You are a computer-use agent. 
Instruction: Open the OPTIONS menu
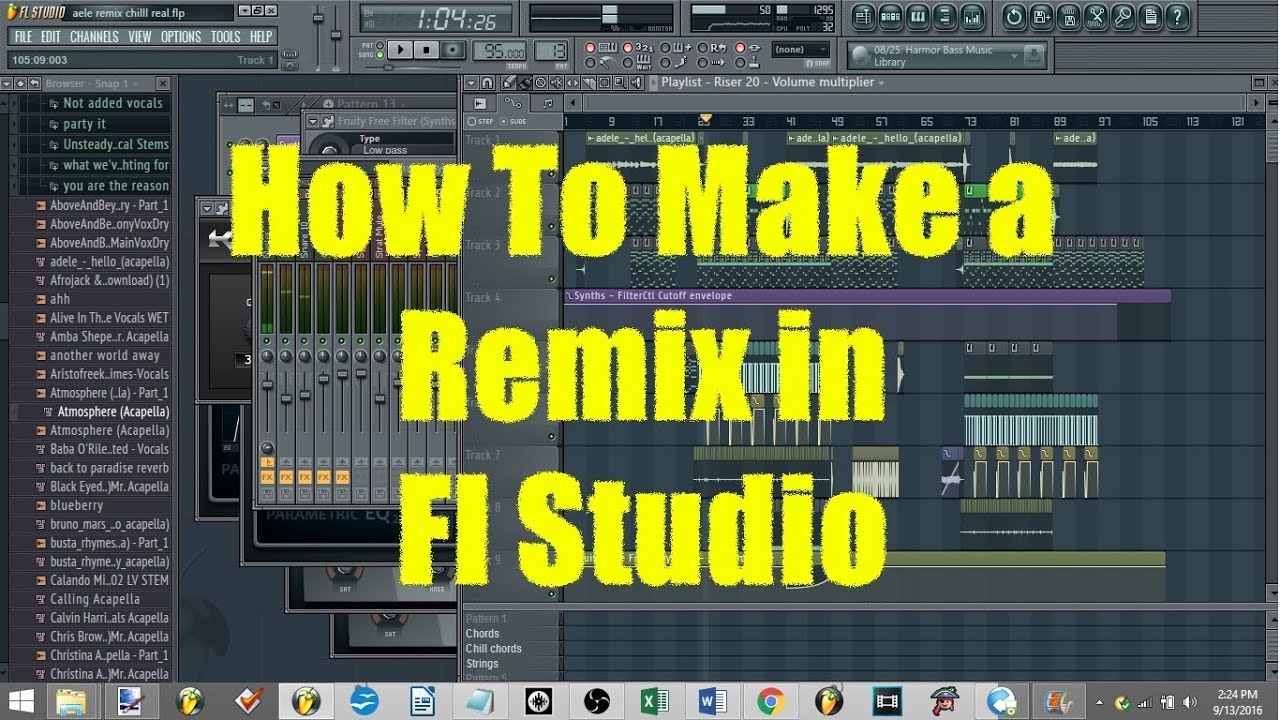[181, 37]
